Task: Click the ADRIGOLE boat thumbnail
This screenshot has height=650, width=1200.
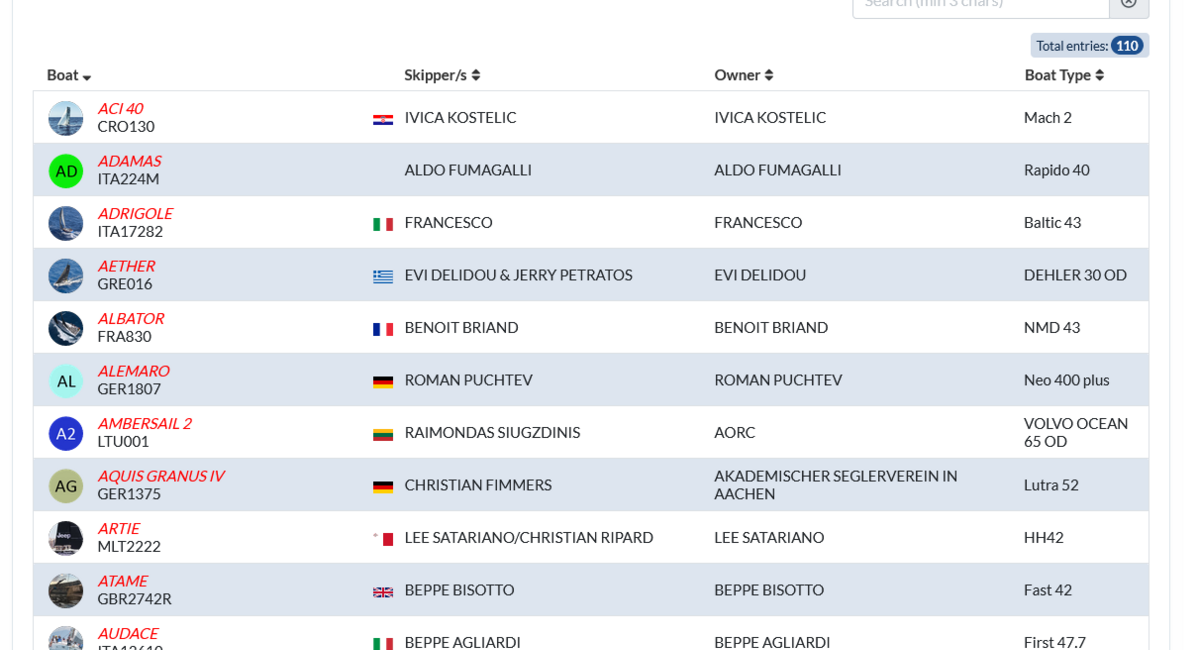Action: point(66,223)
